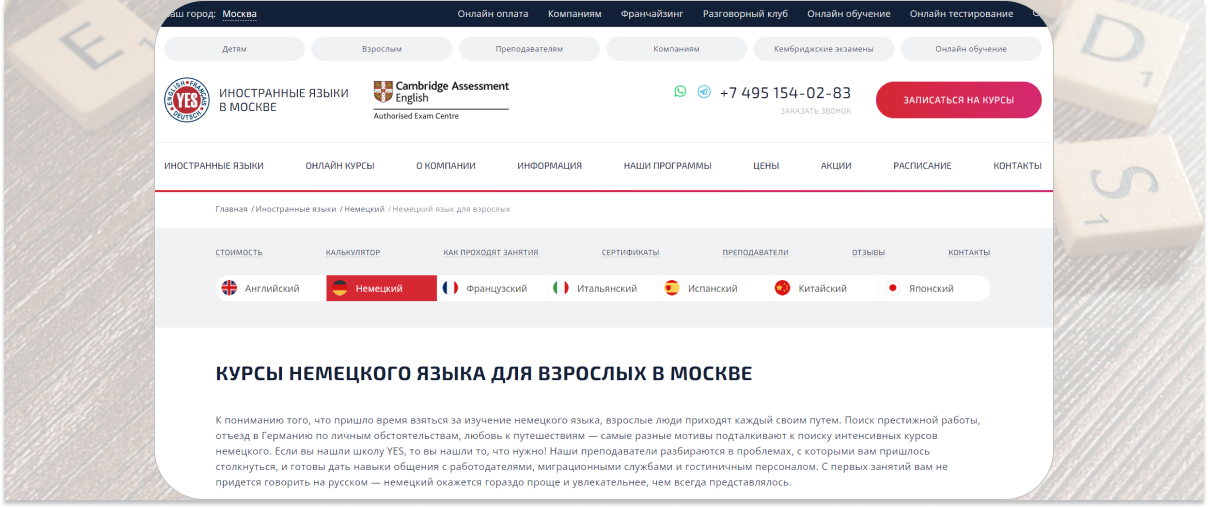1208x508 pixels.
Task: Click the YES school round logo
Action: click(x=186, y=100)
